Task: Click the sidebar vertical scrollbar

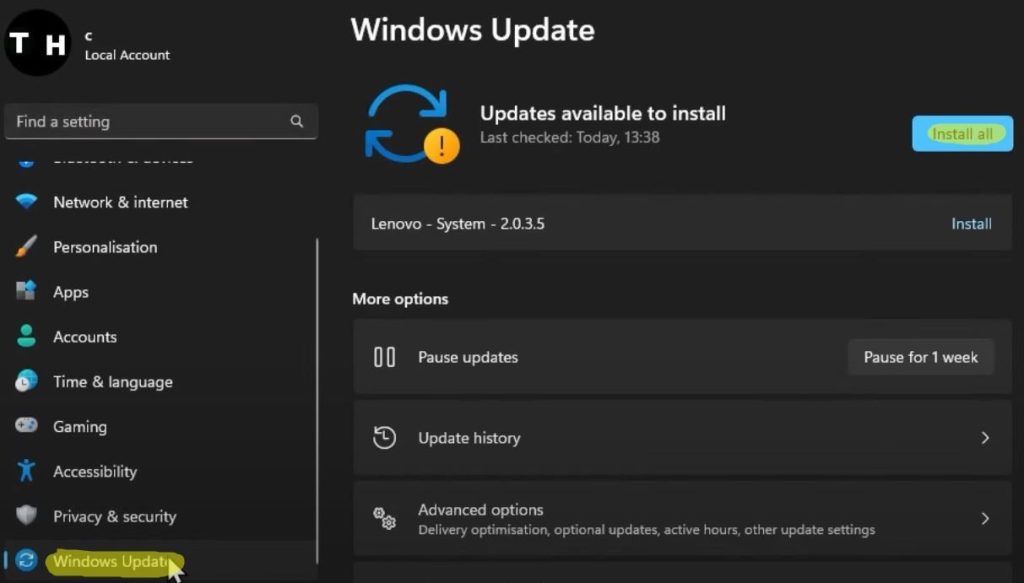Action: (317, 402)
